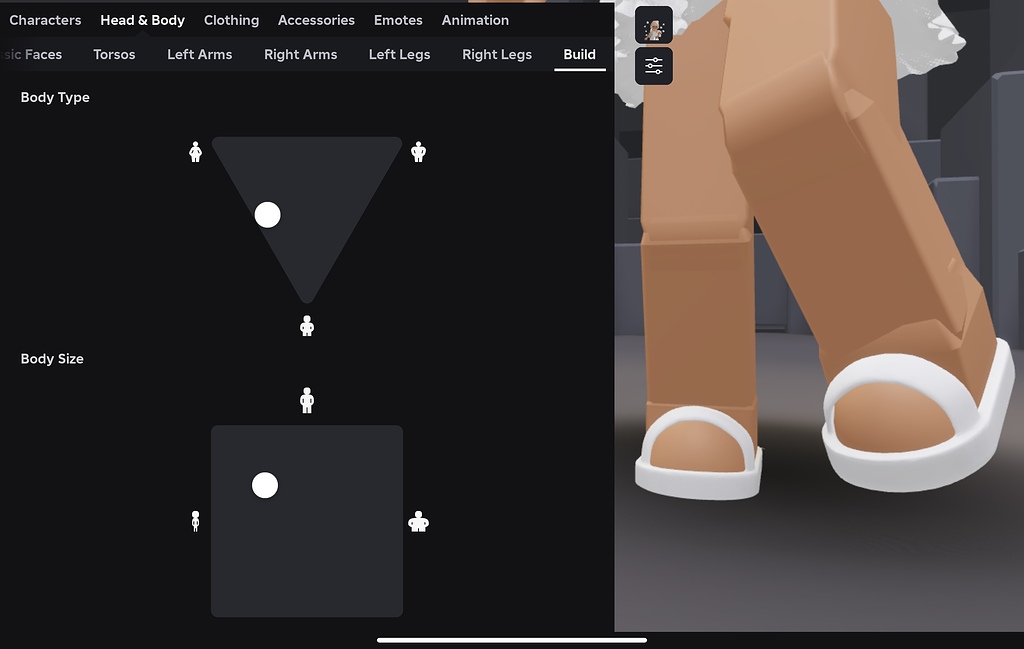
Task: Click the broad figure icon right of Body Size
Action: tap(418, 520)
